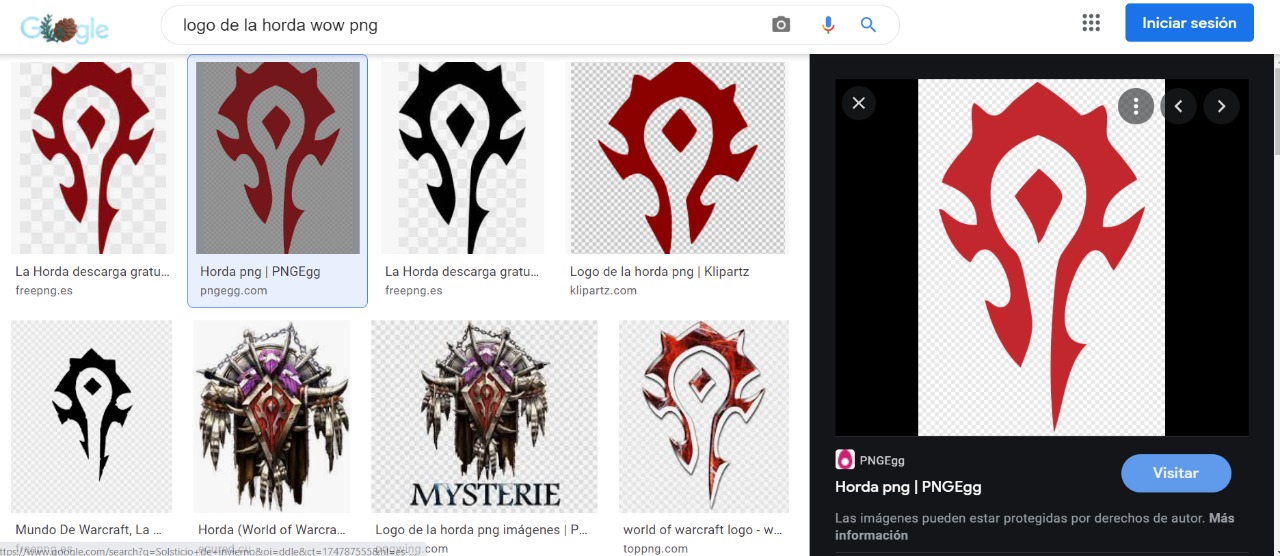
Task: Click the toppng.com source text
Action: click(x=655, y=548)
